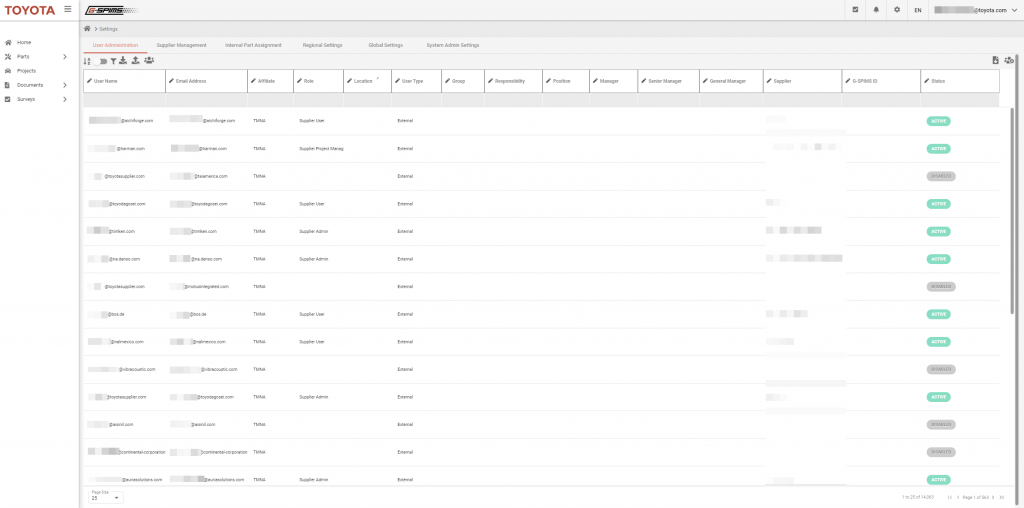Expand the Surveys sidebar menu
This screenshot has height=508, width=1024.
65,100
